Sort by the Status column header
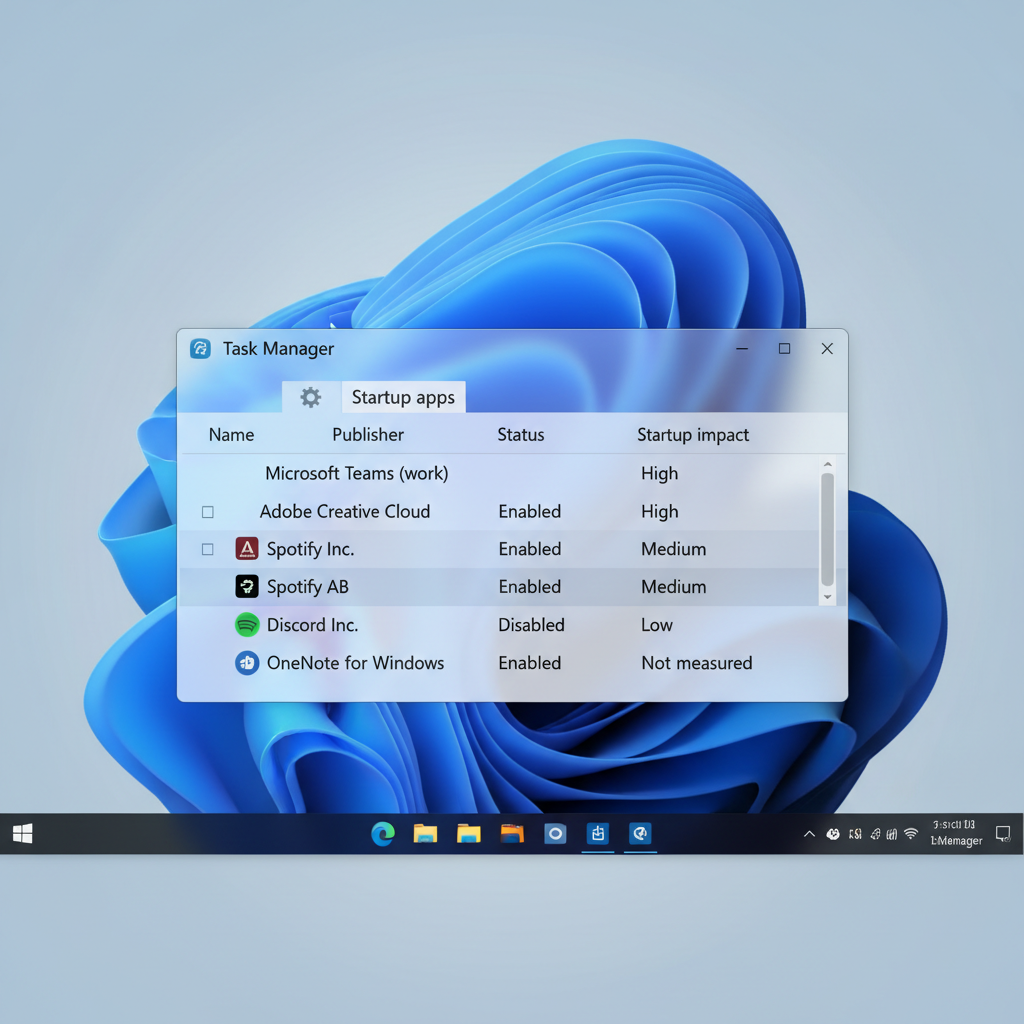 point(520,435)
